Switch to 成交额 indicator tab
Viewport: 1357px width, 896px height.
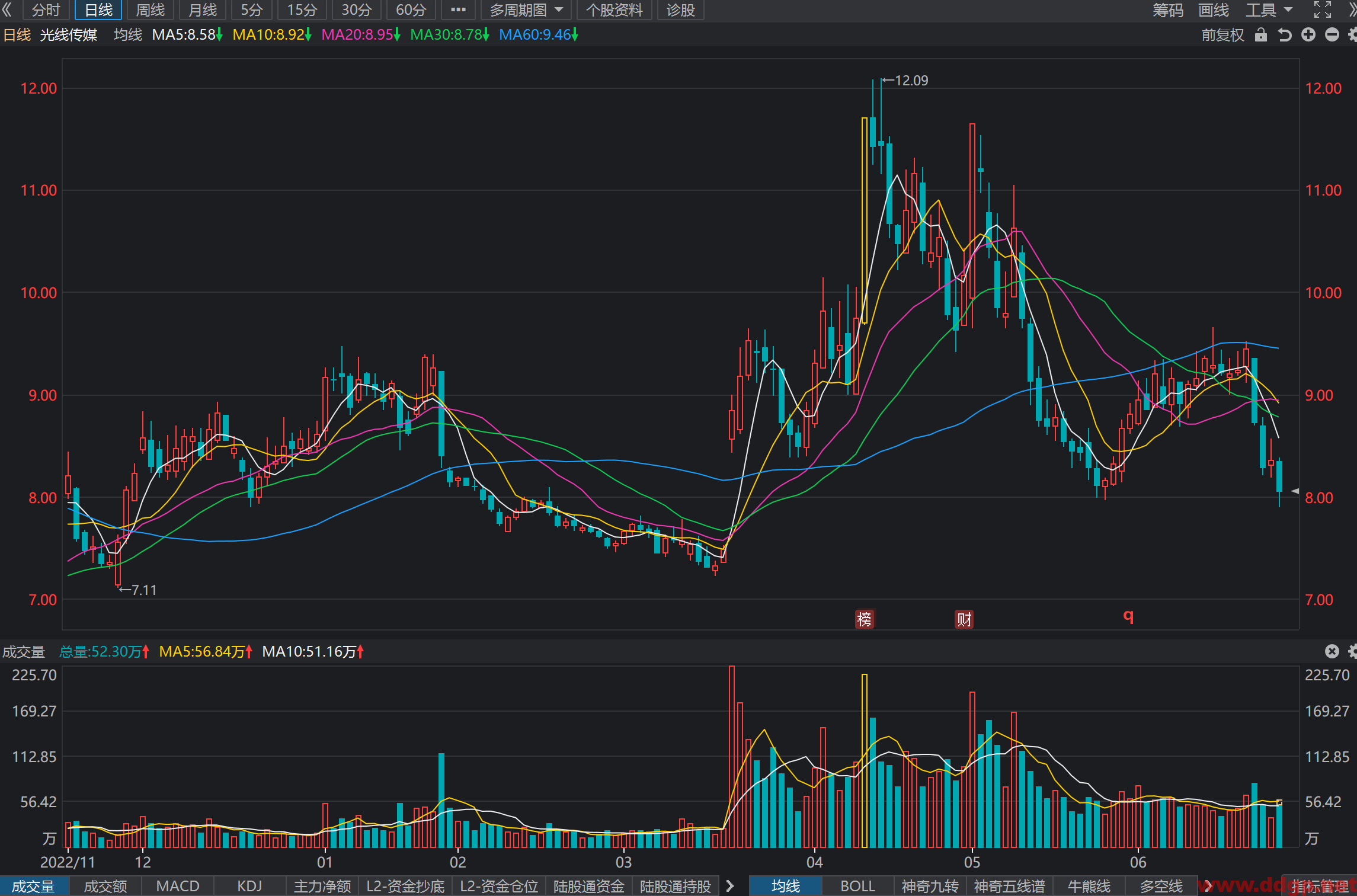(105, 886)
